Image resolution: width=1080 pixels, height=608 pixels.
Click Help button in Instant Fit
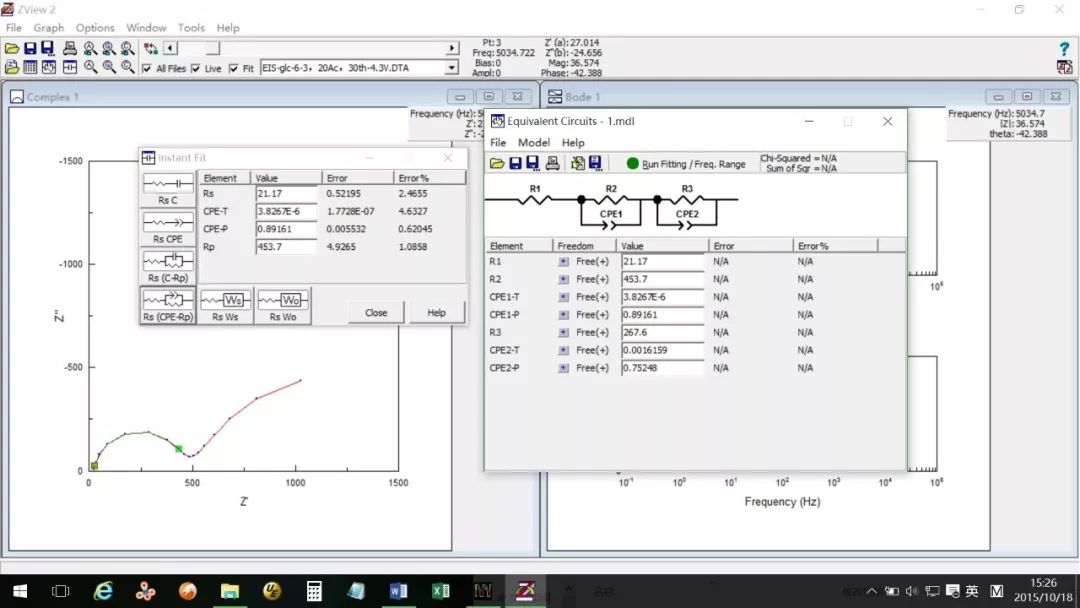[x=437, y=313]
